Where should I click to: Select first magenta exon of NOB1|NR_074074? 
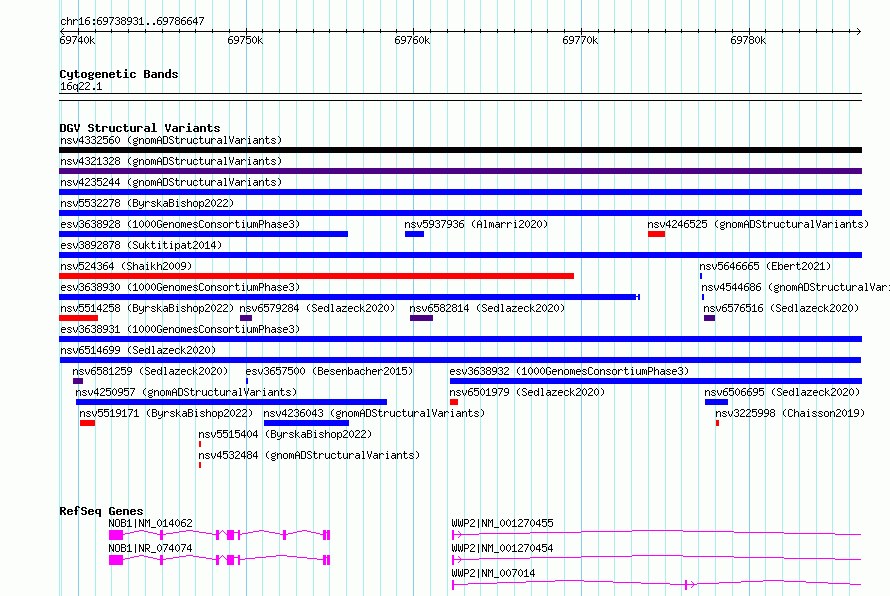coord(116,560)
